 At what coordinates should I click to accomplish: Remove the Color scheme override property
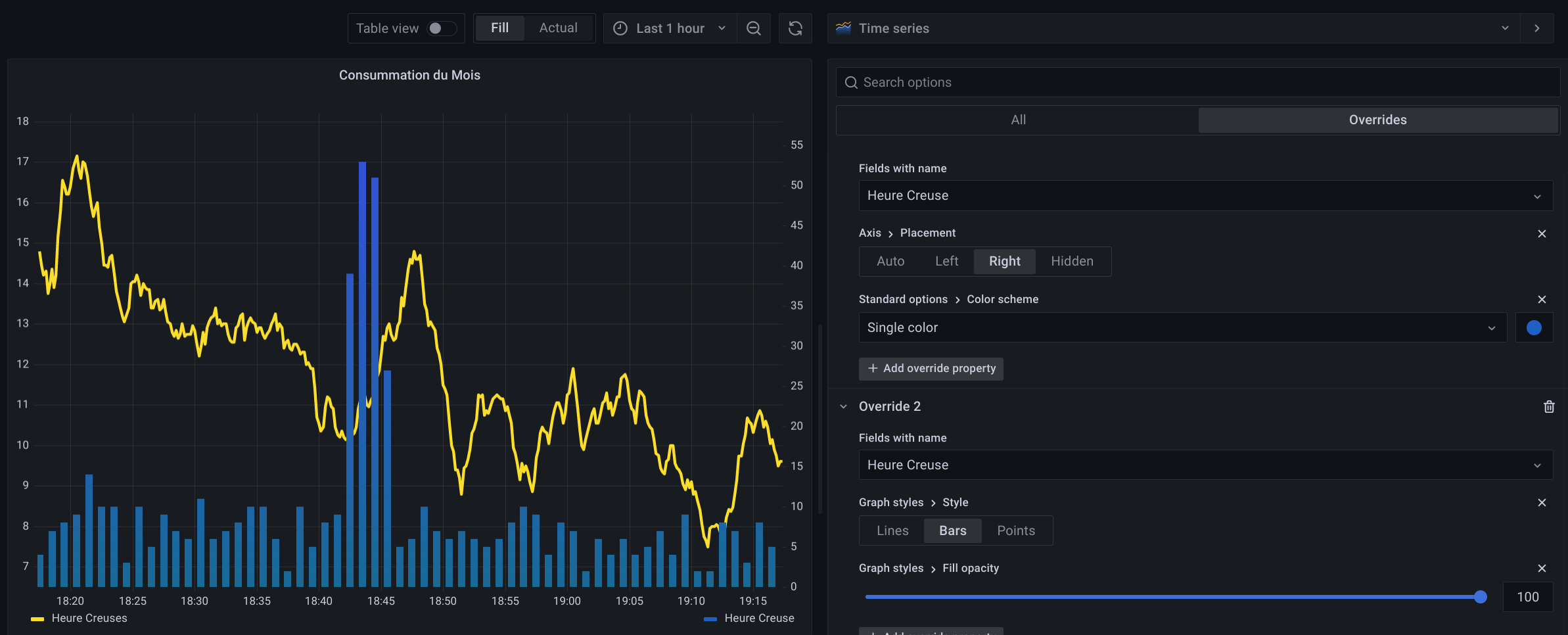point(1542,299)
